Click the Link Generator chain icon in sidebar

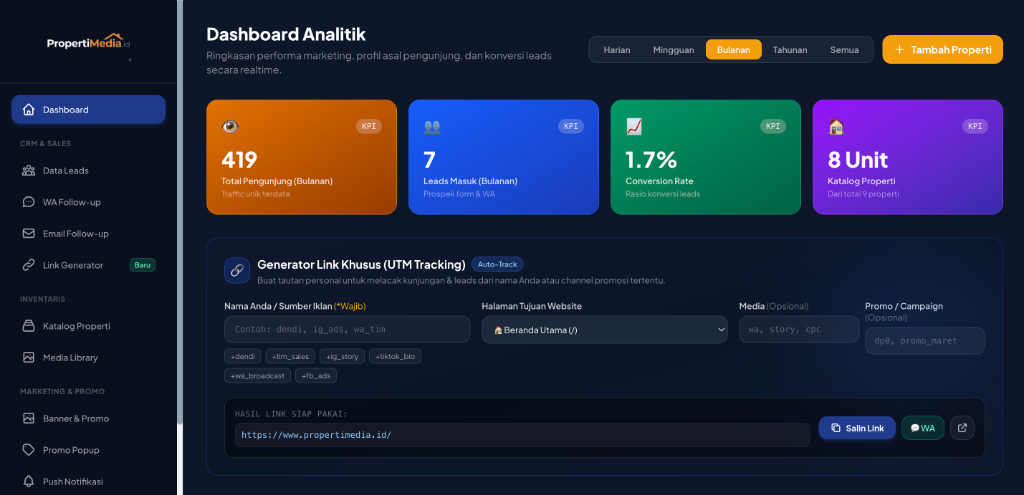click(x=29, y=265)
